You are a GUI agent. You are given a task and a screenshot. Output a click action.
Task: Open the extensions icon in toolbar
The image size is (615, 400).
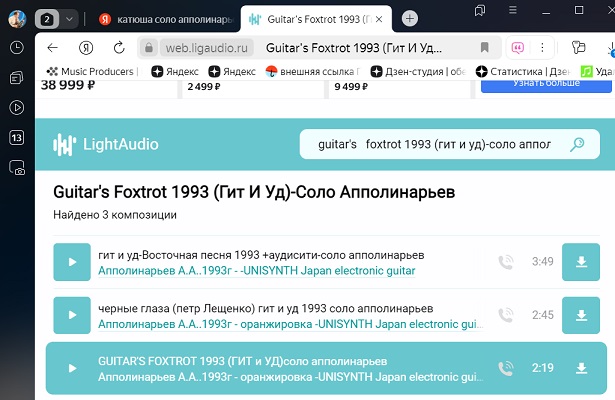(578, 47)
